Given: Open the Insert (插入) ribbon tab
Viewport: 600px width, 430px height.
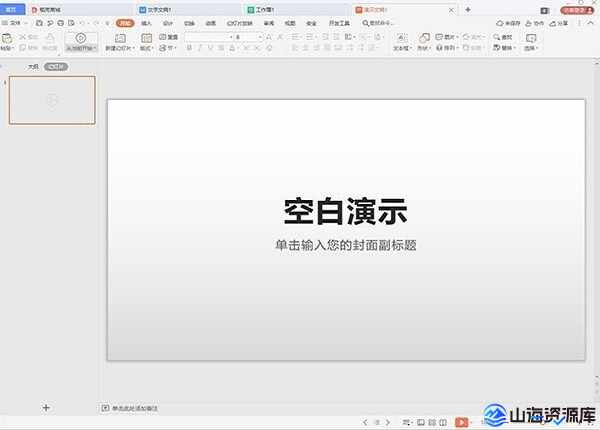Looking at the screenshot, I should pyautogui.click(x=146, y=23).
